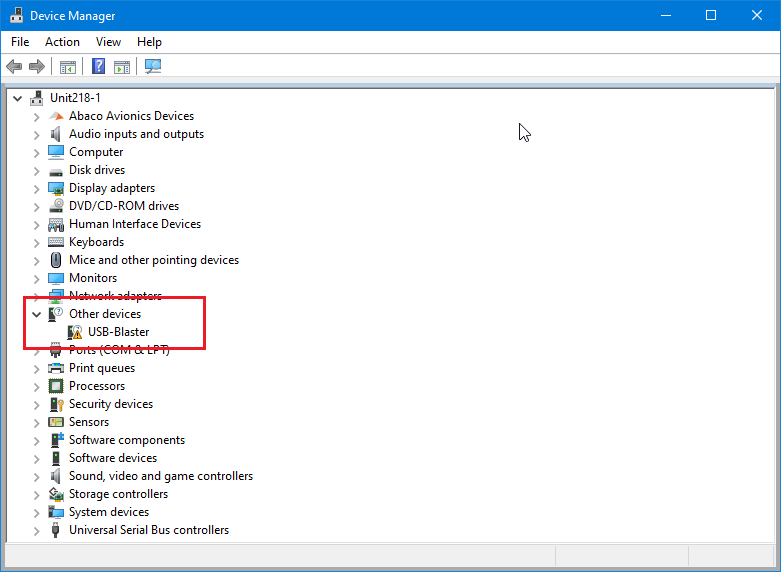781x572 pixels.
Task: Collapse the Unit218-1 root node
Action: coord(18,98)
